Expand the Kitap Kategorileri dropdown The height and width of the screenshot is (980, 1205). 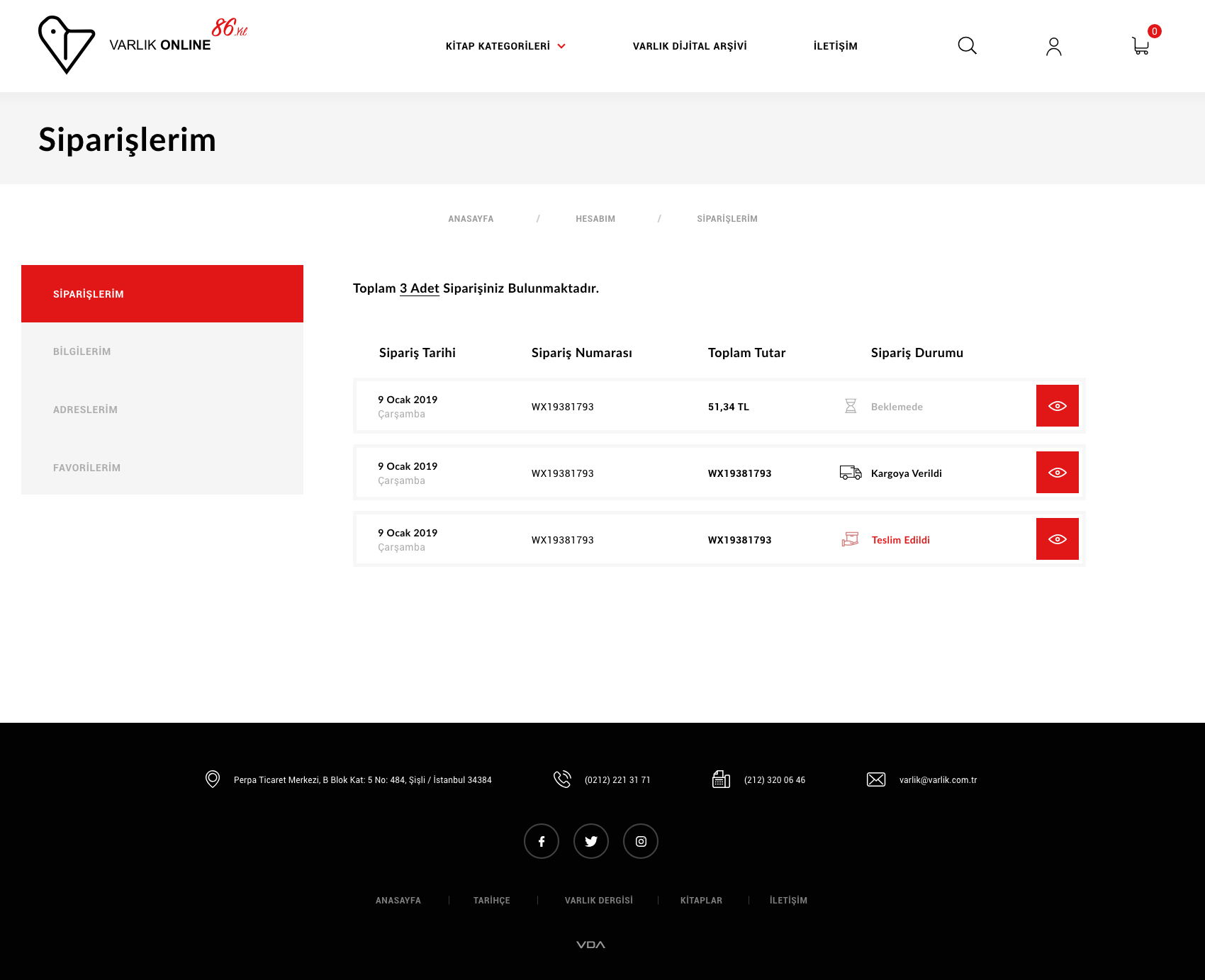[505, 46]
